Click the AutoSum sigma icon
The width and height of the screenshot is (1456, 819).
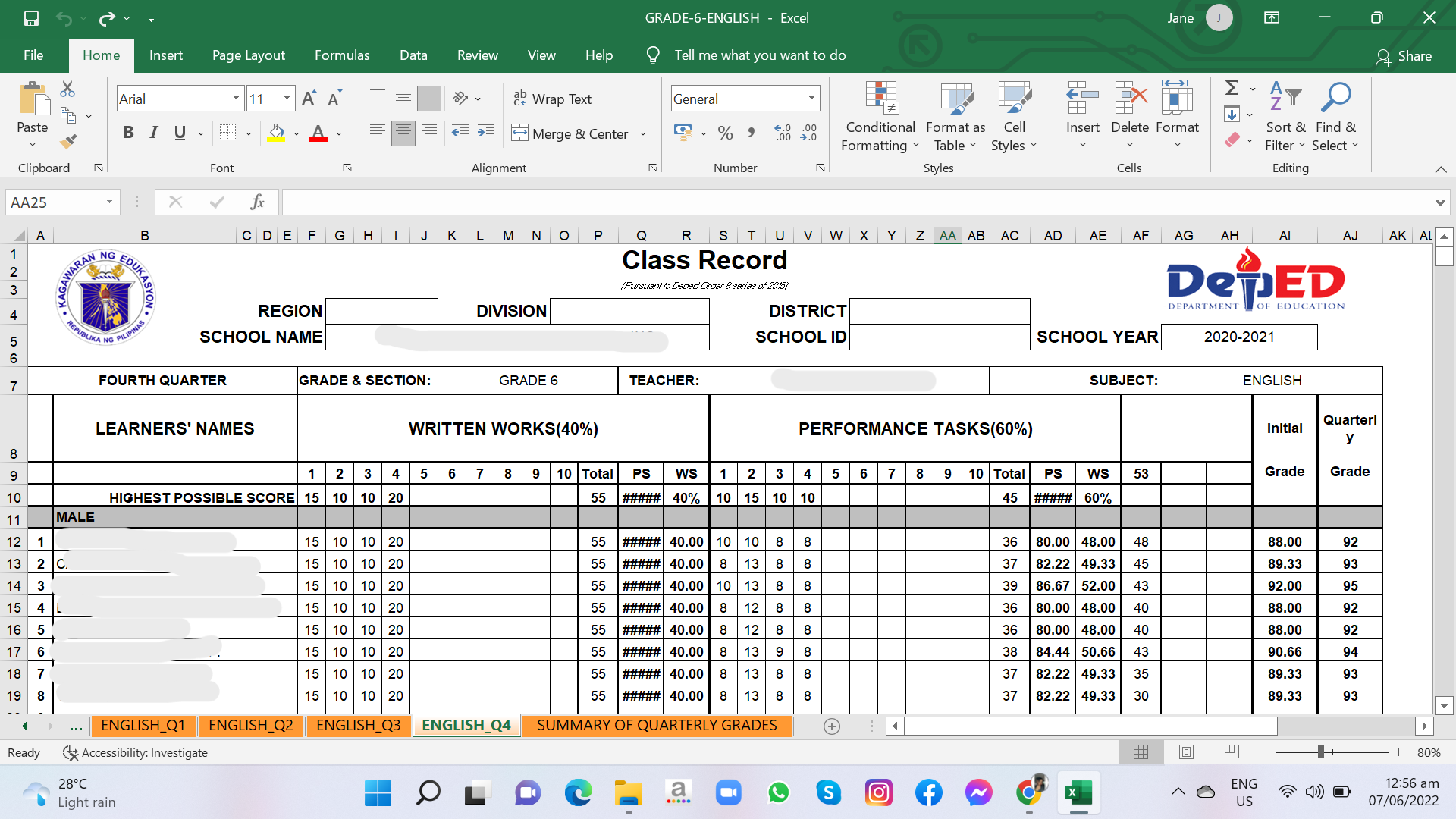point(1232,88)
